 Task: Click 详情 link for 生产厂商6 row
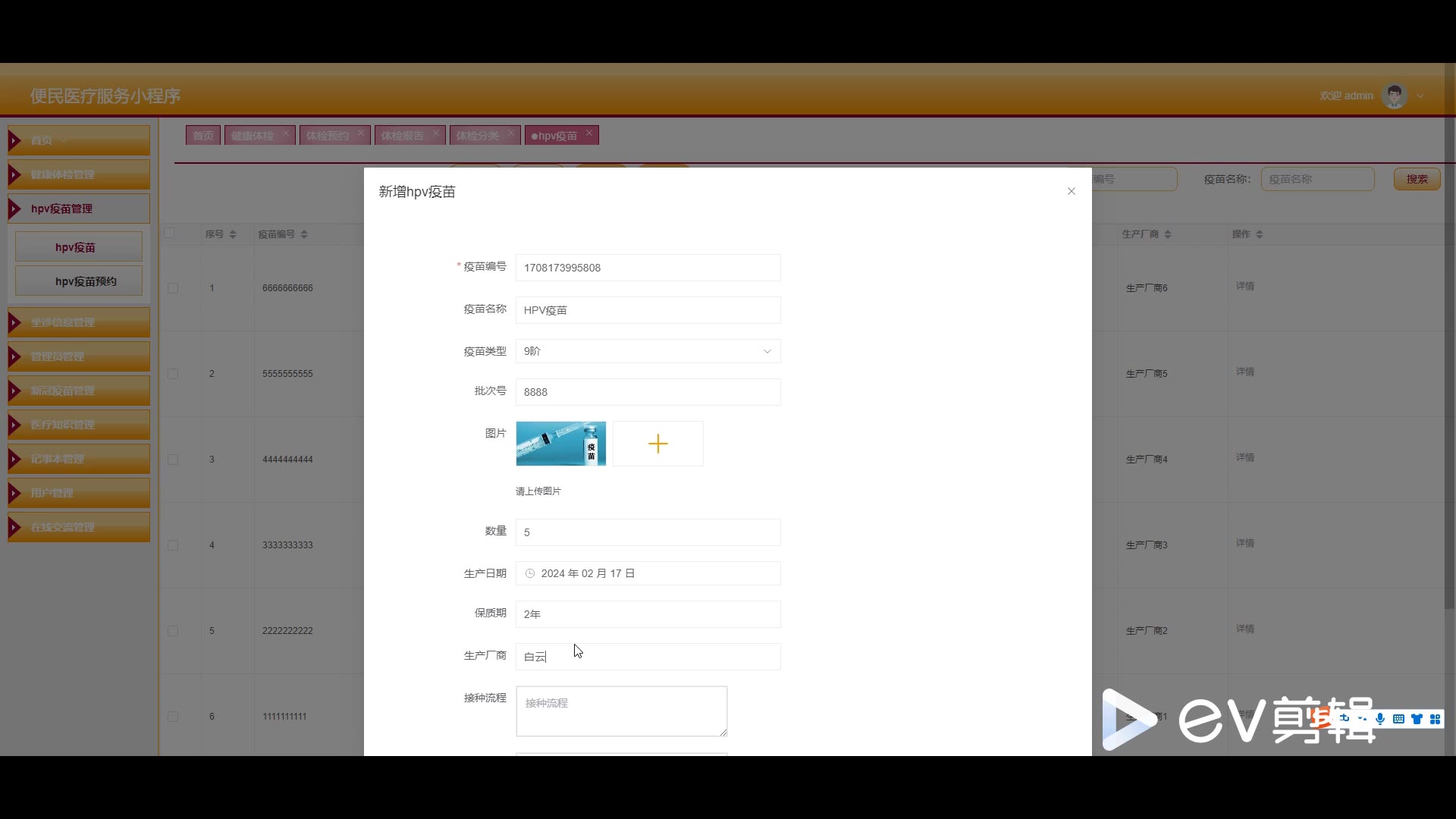[x=1244, y=286]
